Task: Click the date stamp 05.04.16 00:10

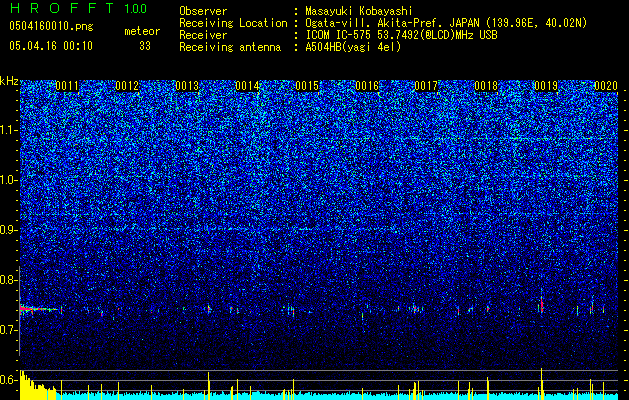Action: [x=51, y=46]
